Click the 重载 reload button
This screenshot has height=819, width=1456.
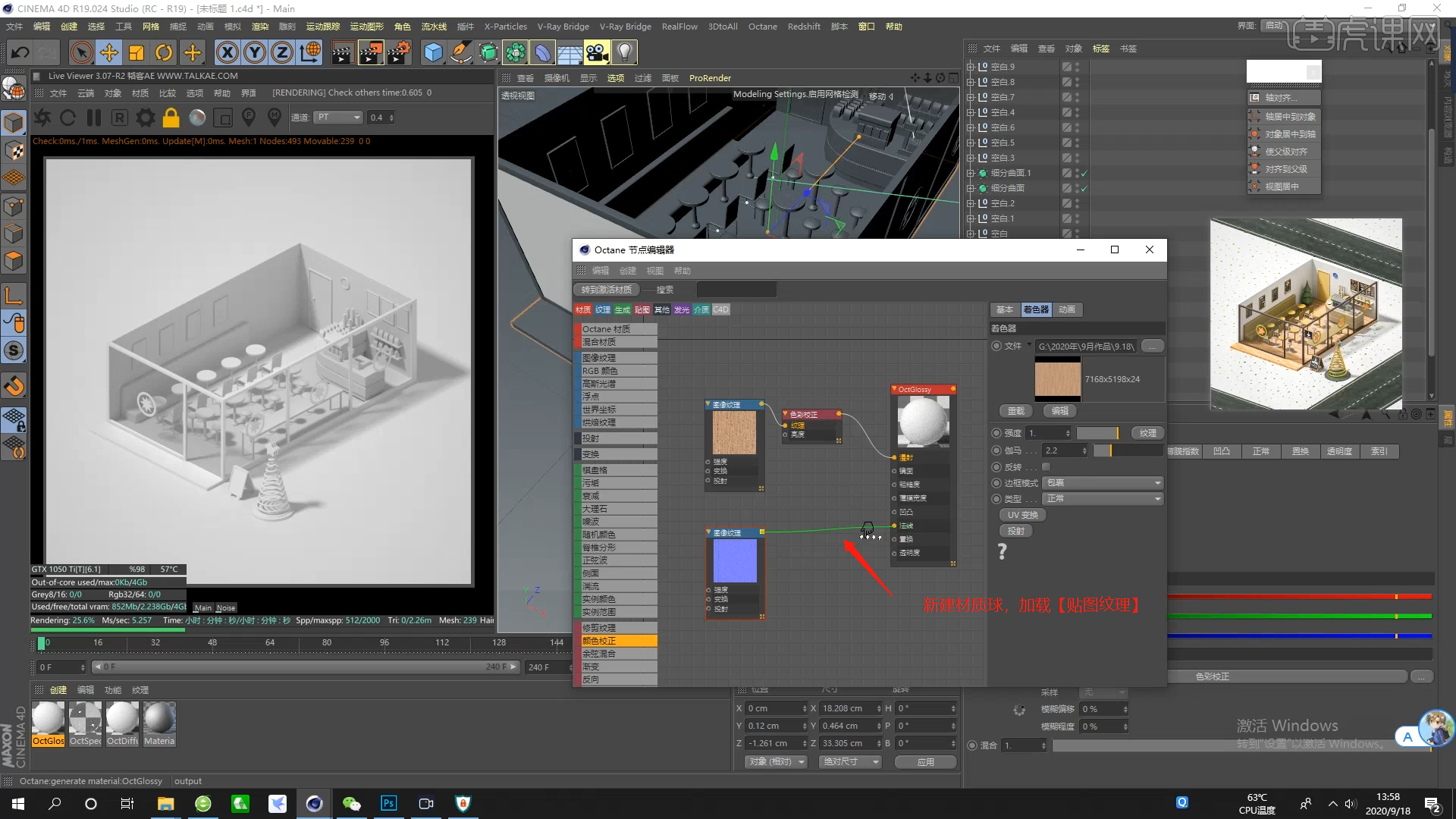point(1016,411)
